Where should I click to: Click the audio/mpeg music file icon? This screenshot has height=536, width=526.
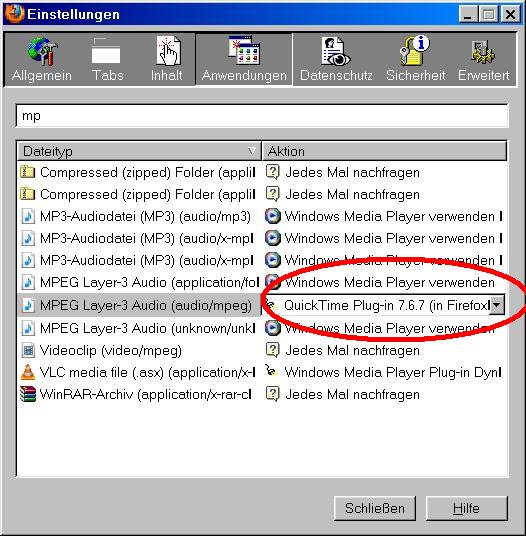coord(28,305)
